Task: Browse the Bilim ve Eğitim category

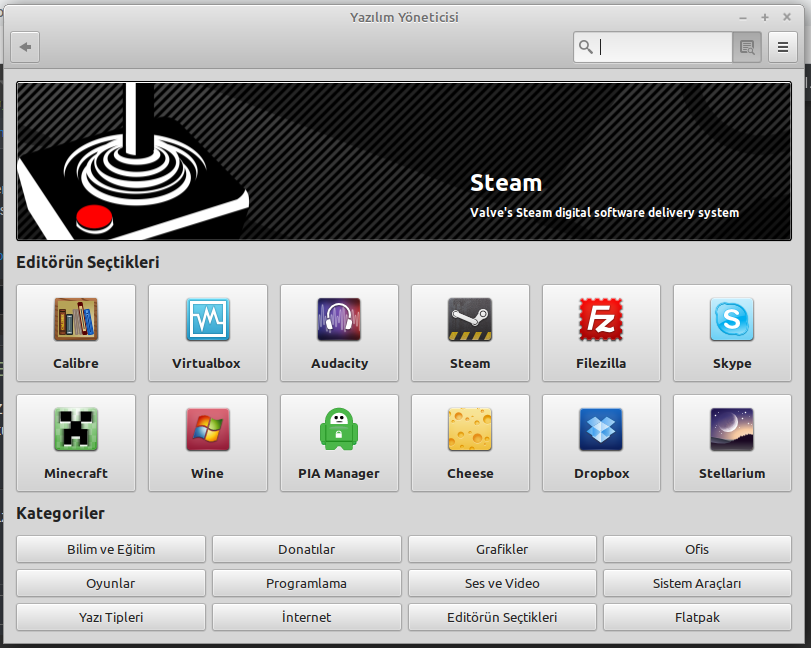Action: [111, 549]
